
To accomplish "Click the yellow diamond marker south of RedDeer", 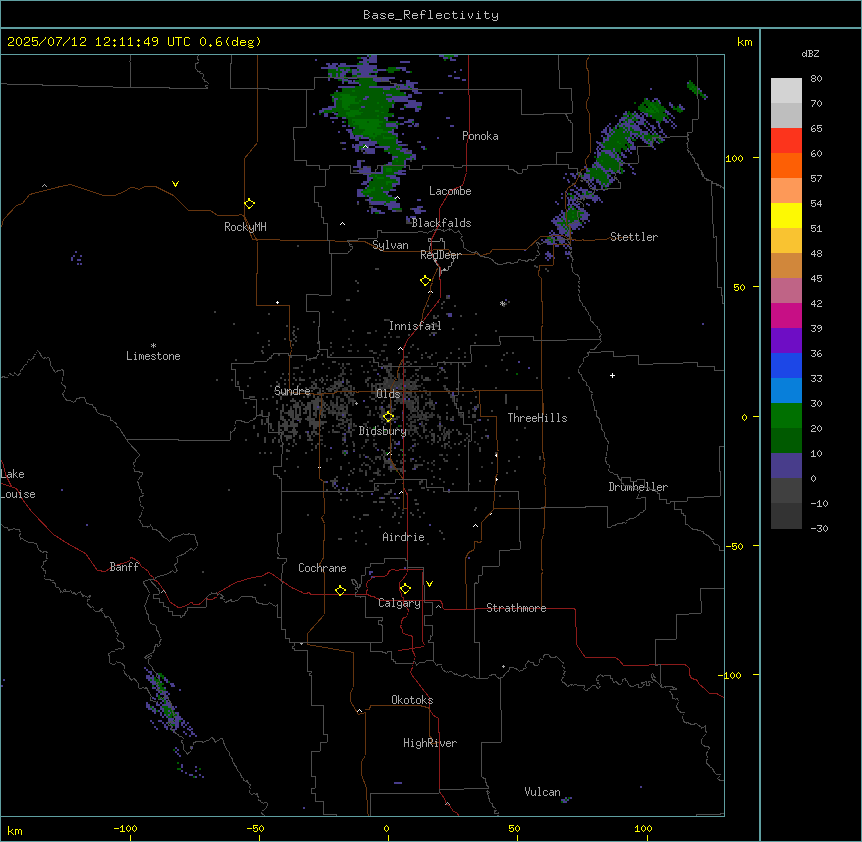I will click(x=425, y=280).
